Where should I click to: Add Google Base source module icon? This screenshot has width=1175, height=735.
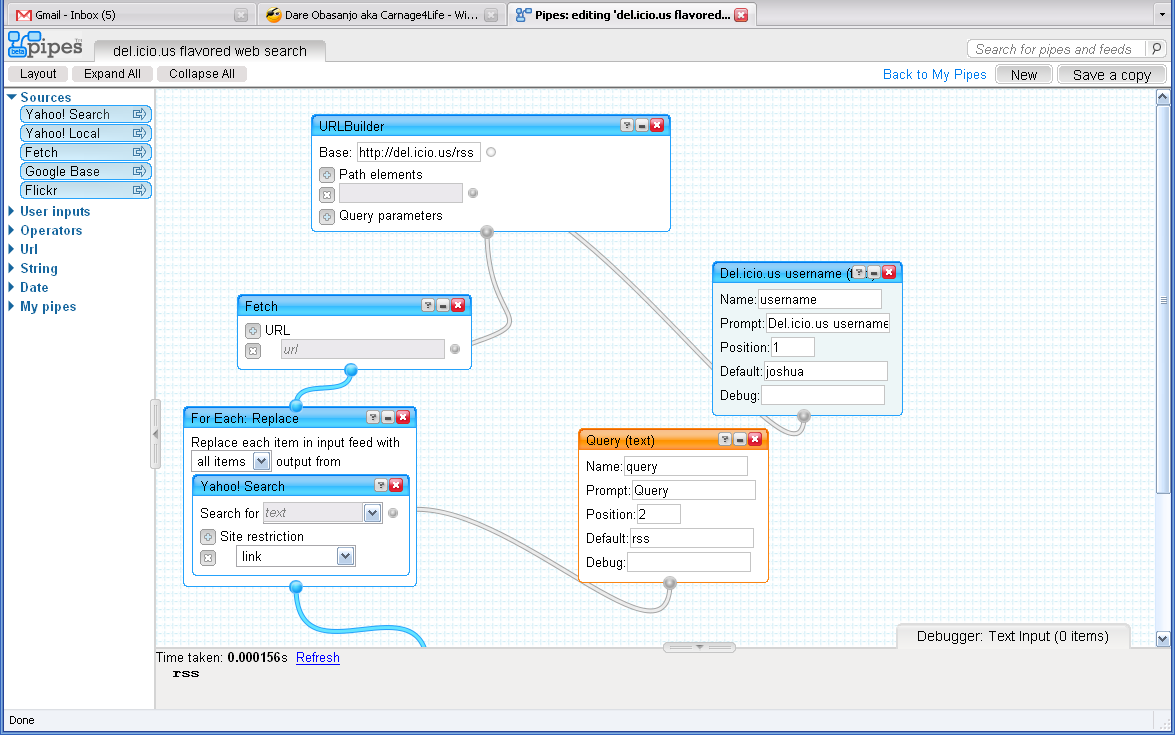point(139,171)
